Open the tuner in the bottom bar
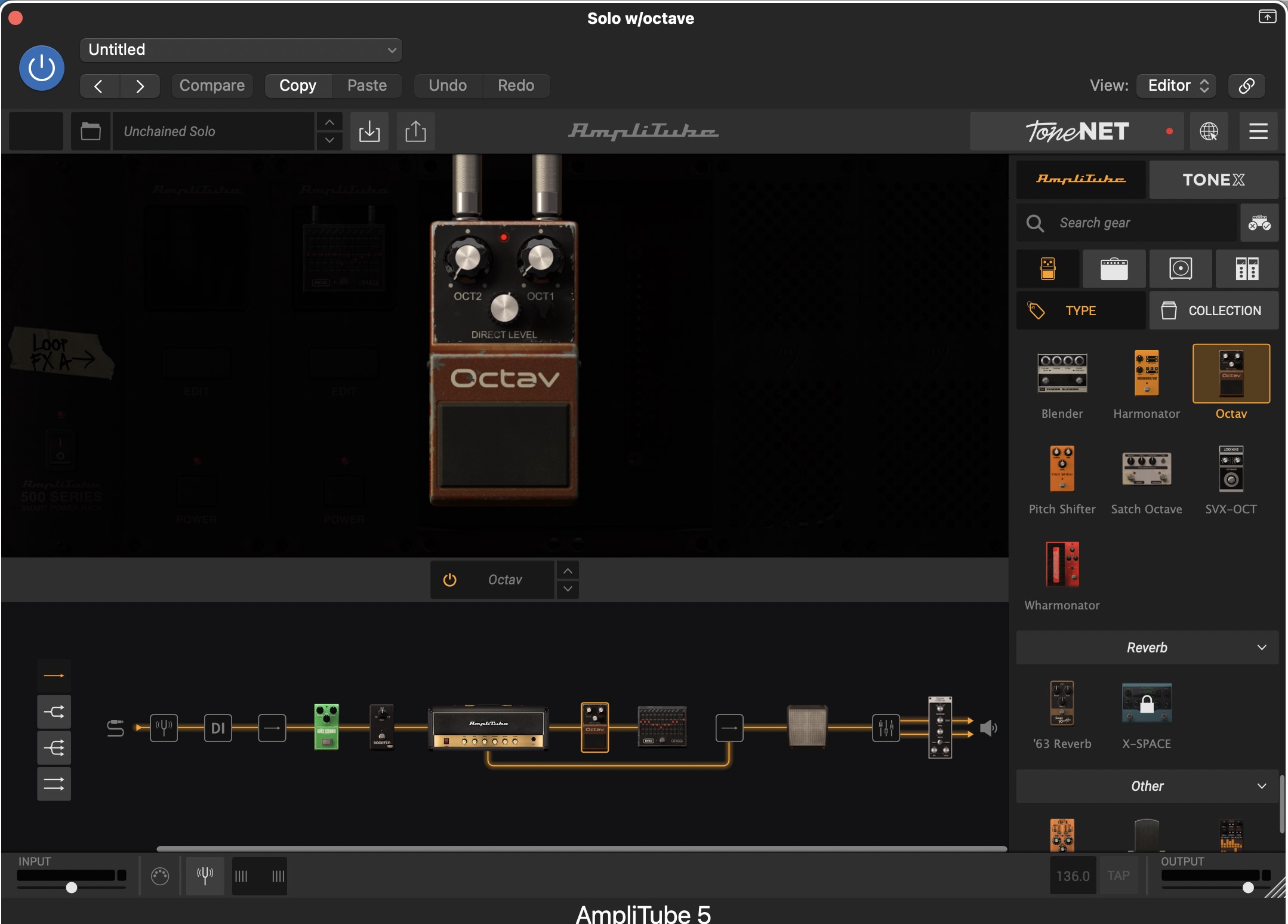Image resolution: width=1288 pixels, height=924 pixels. 205,876
